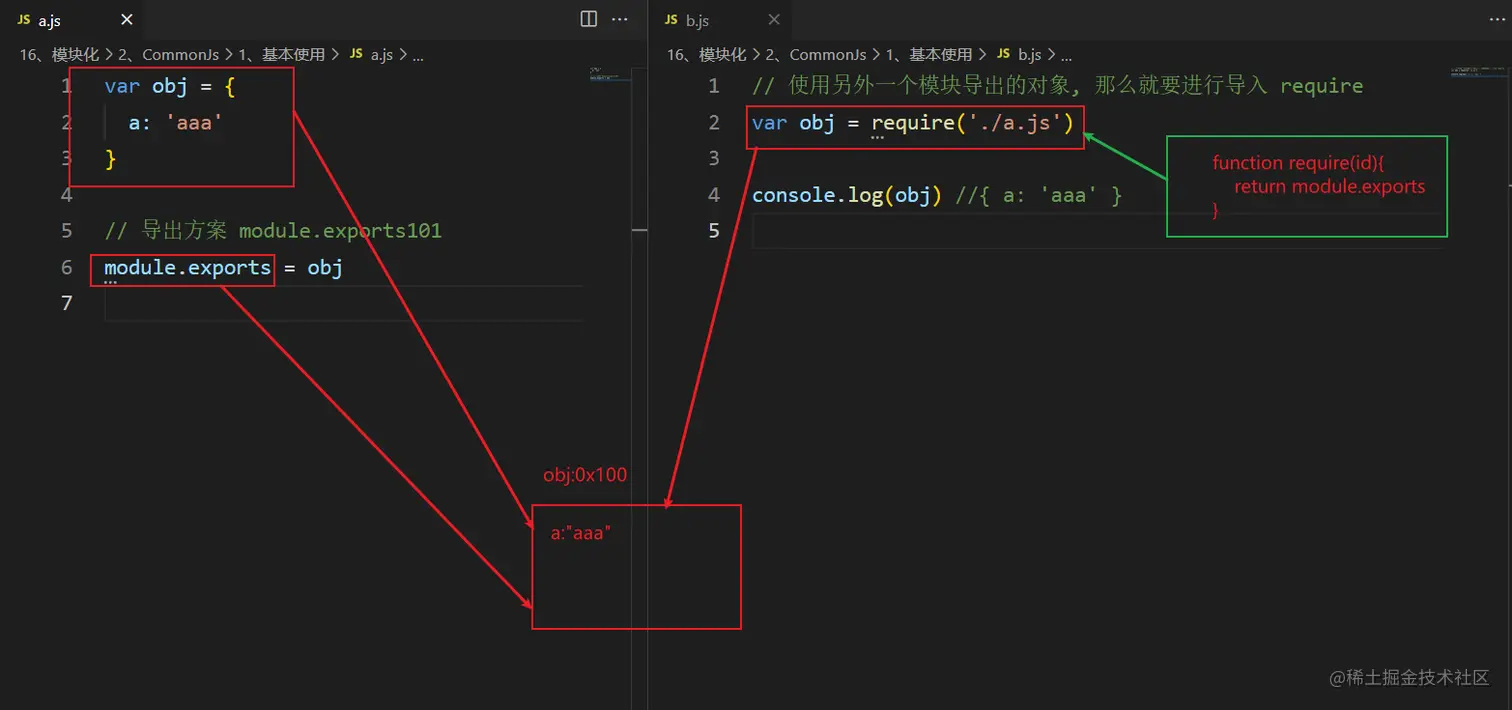This screenshot has height=710, width=1512.
Task: Open '2、CommonJs' breadcrumb above b.js editor
Action: click(x=818, y=55)
